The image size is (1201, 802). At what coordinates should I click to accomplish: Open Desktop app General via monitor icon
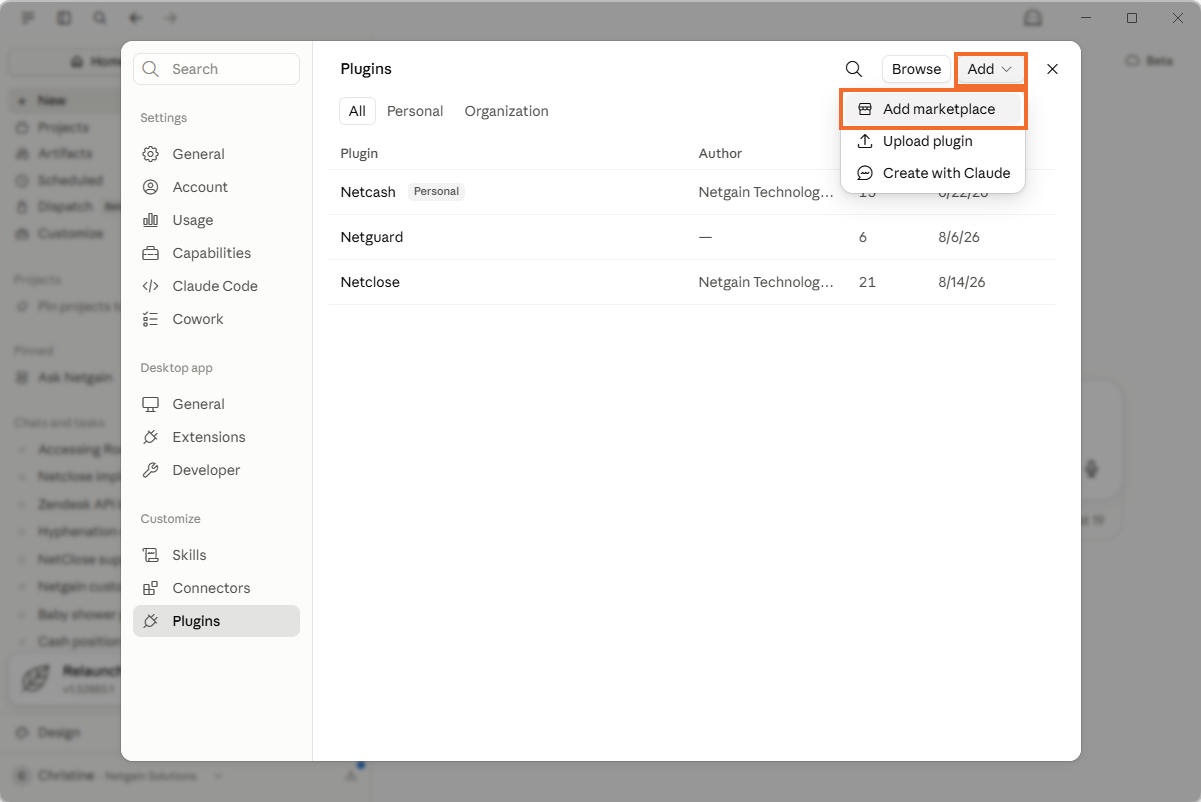click(150, 404)
